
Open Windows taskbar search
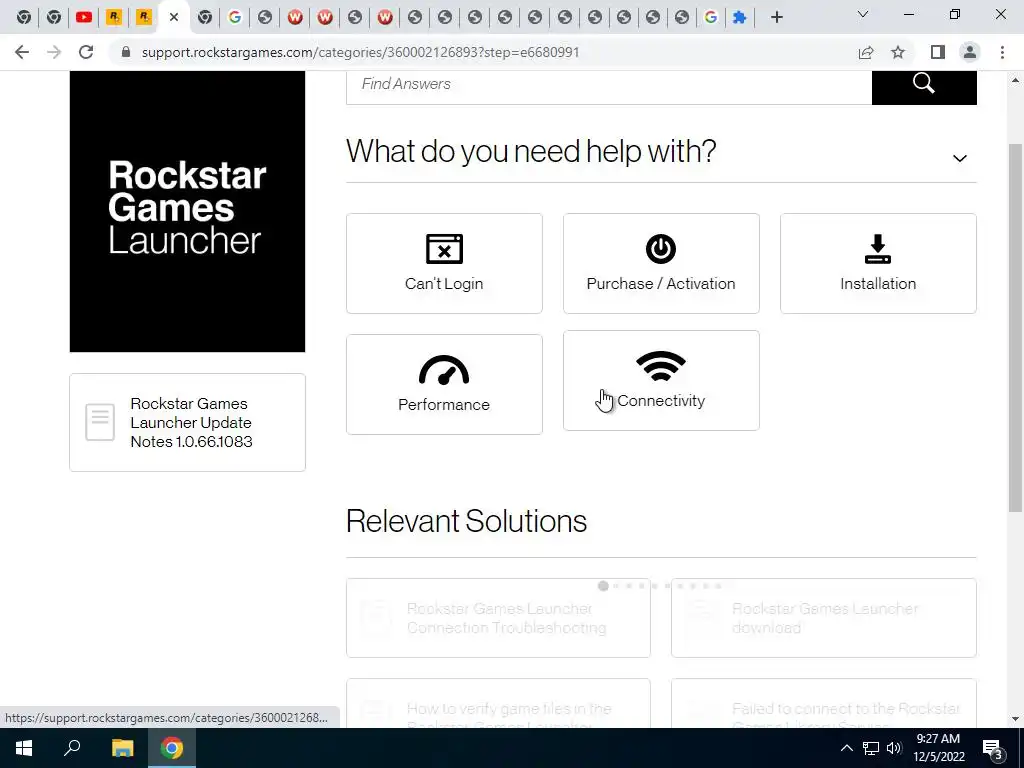[72, 748]
